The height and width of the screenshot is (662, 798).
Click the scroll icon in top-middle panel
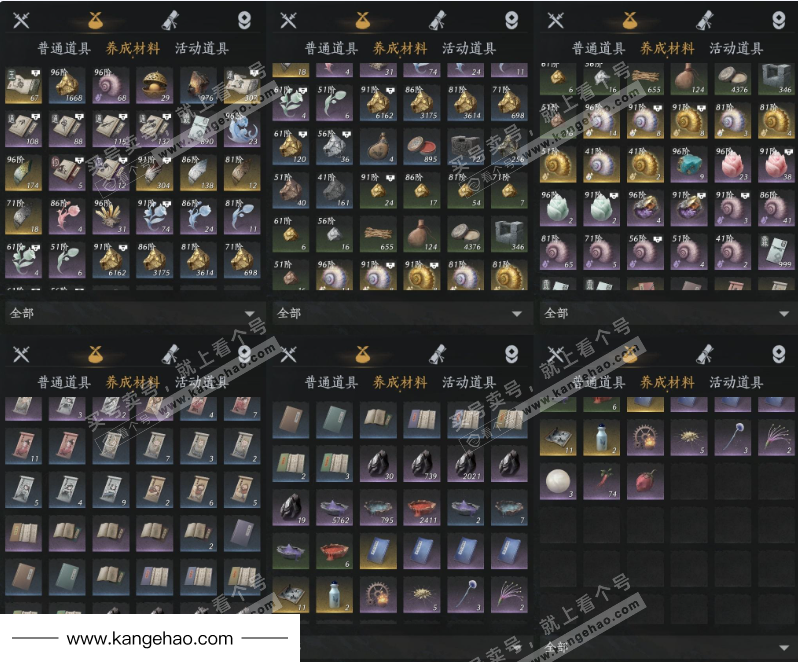[x=437, y=20]
